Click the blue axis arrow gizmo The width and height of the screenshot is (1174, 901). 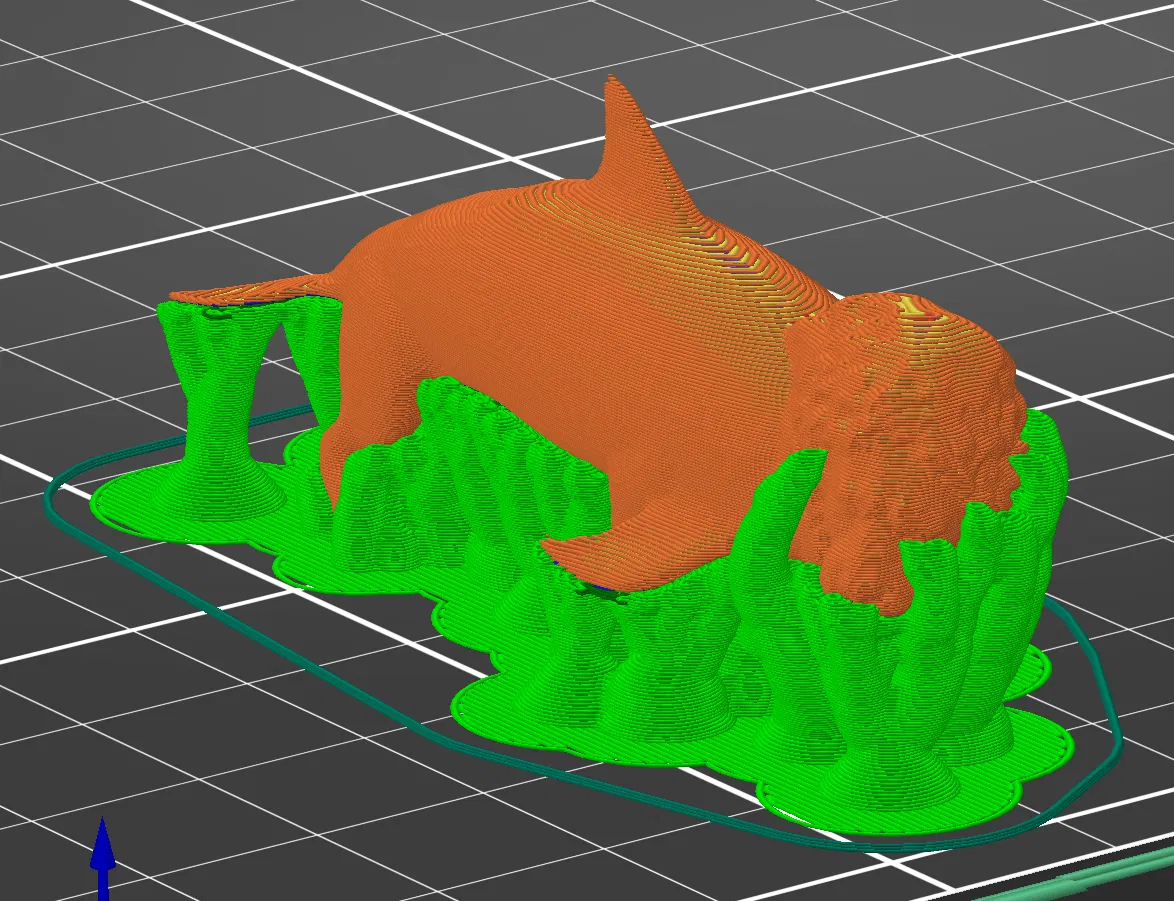[x=103, y=858]
